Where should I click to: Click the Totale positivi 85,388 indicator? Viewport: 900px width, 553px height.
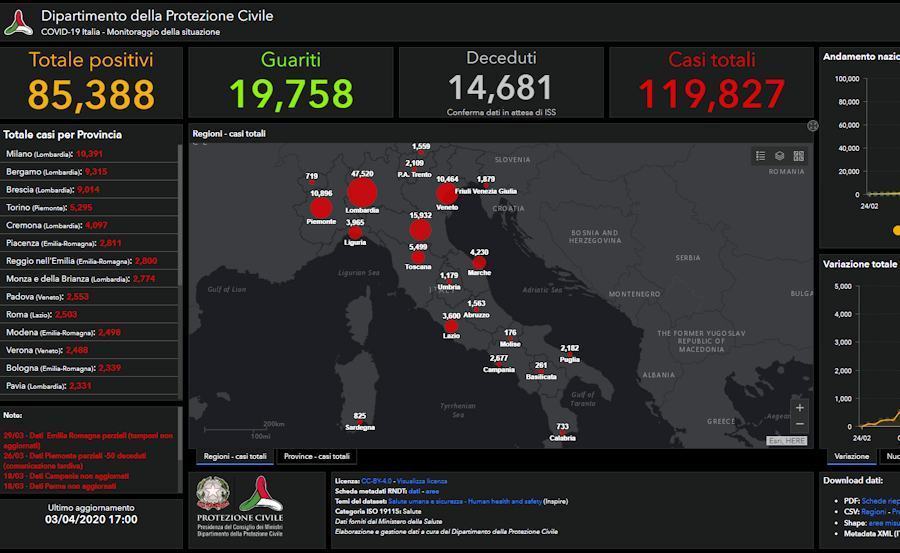pos(91,82)
